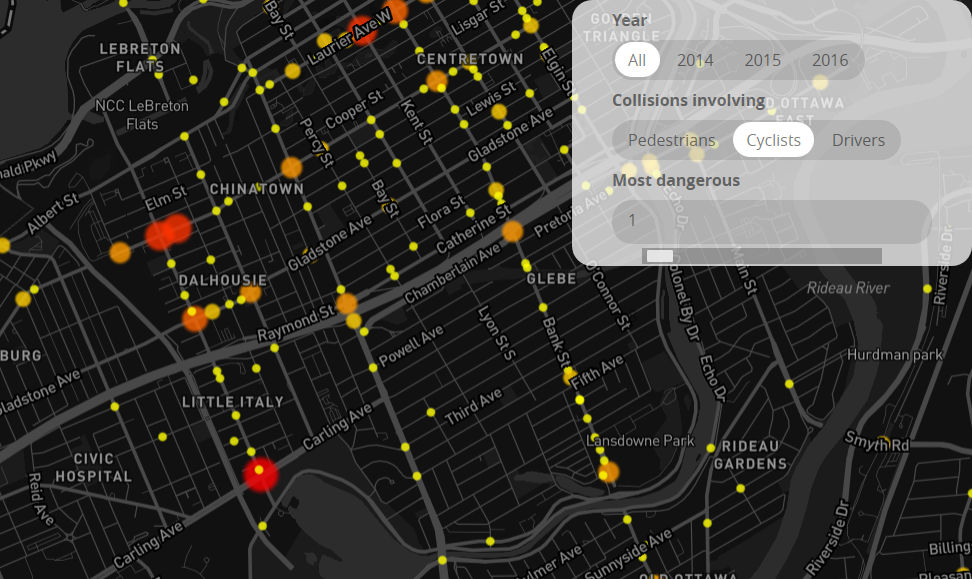The width and height of the screenshot is (972, 579).
Task: Click the orange marker below the Dalhousie label
Action: [x=195, y=319]
